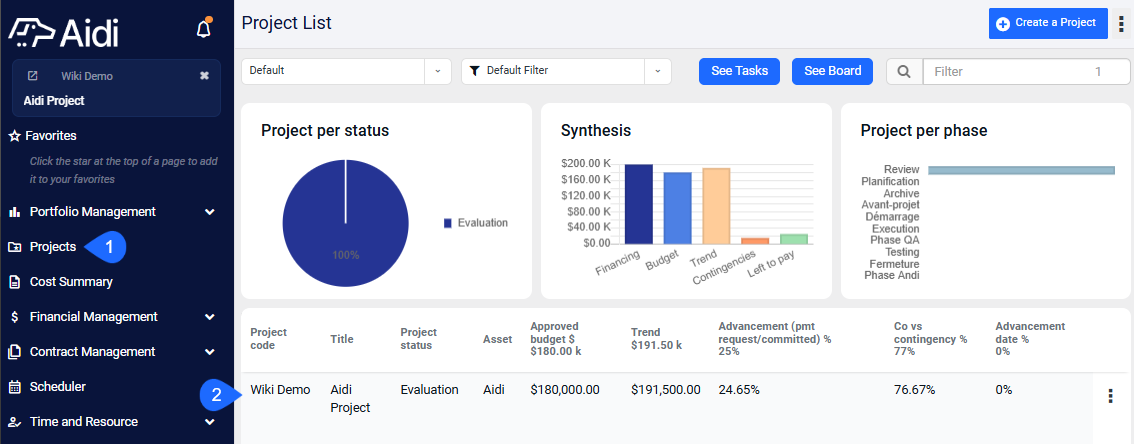Go to Projects in sidebar
Image resolution: width=1134 pixels, height=444 pixels.
coord(53,247)
